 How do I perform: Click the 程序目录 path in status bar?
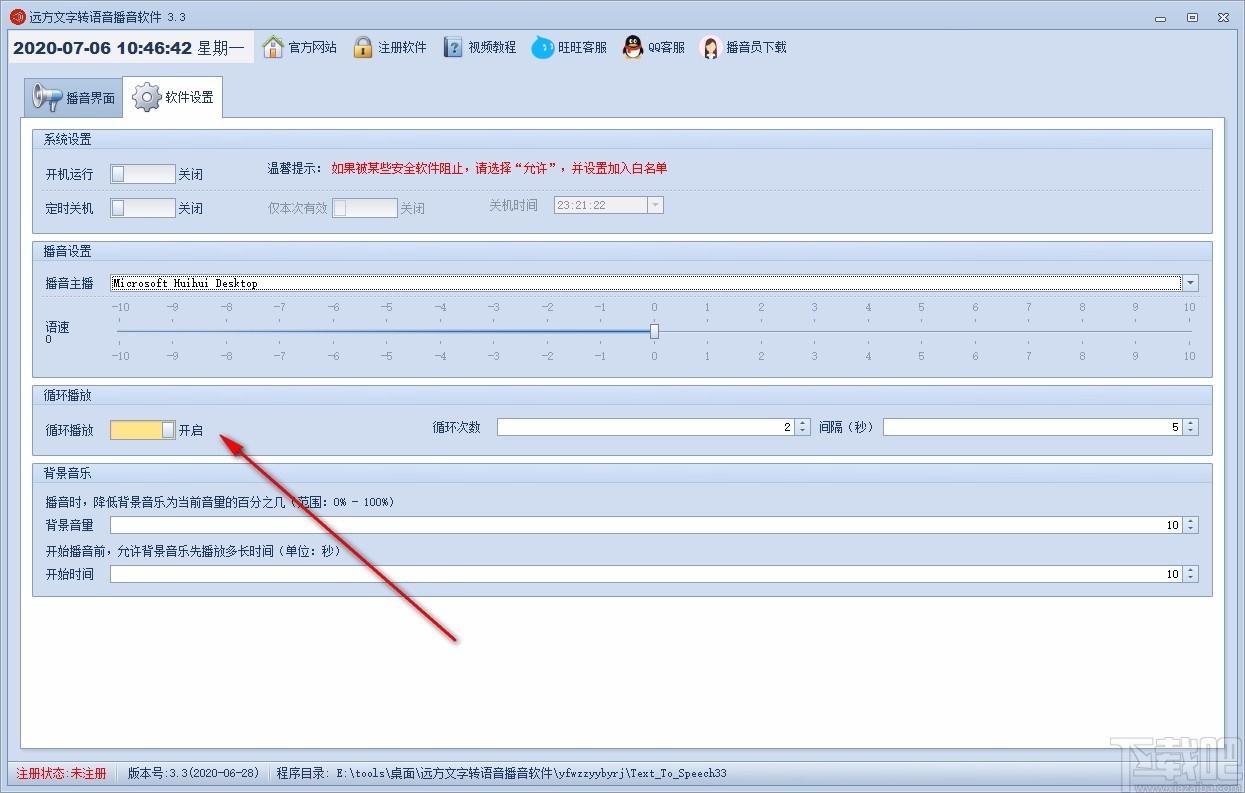(502, 773)
